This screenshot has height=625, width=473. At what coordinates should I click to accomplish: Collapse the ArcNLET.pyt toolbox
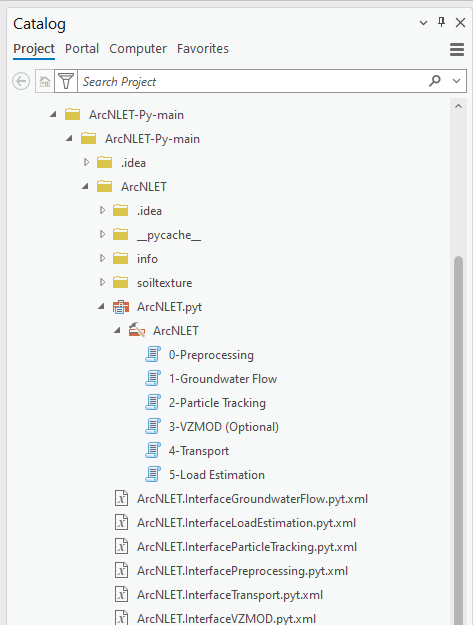coord(101,307)
